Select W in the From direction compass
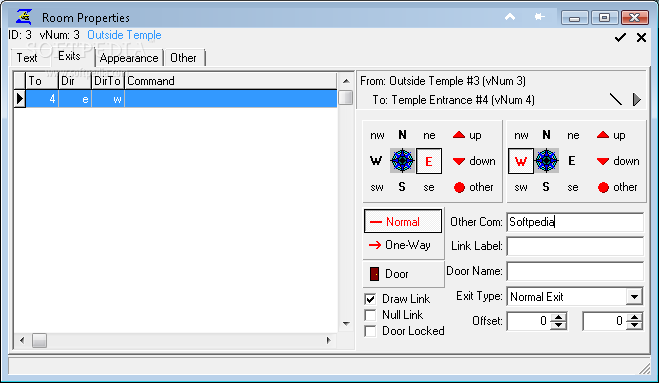This screenshot has height=383, width=659. click(x=376, y=161)
